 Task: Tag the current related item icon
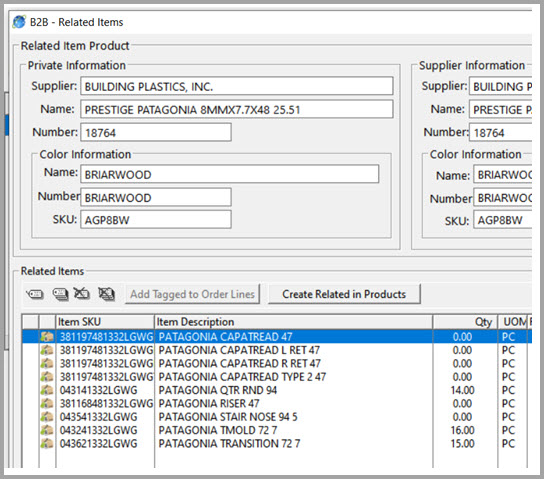pyautogui.click(x=35, y=294)
